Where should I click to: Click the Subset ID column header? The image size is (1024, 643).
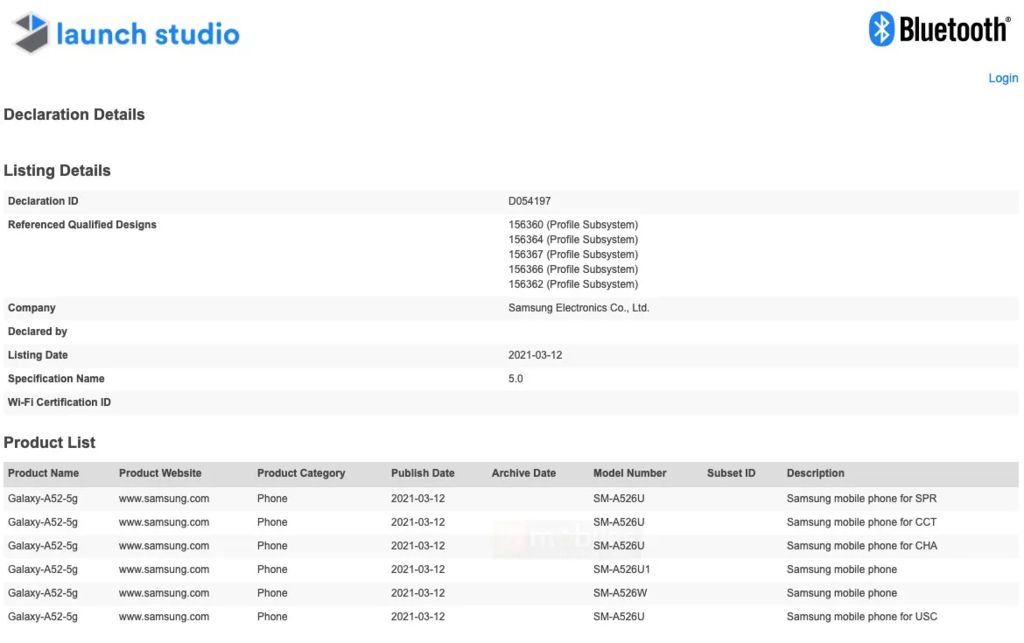(x=731, y=473)
